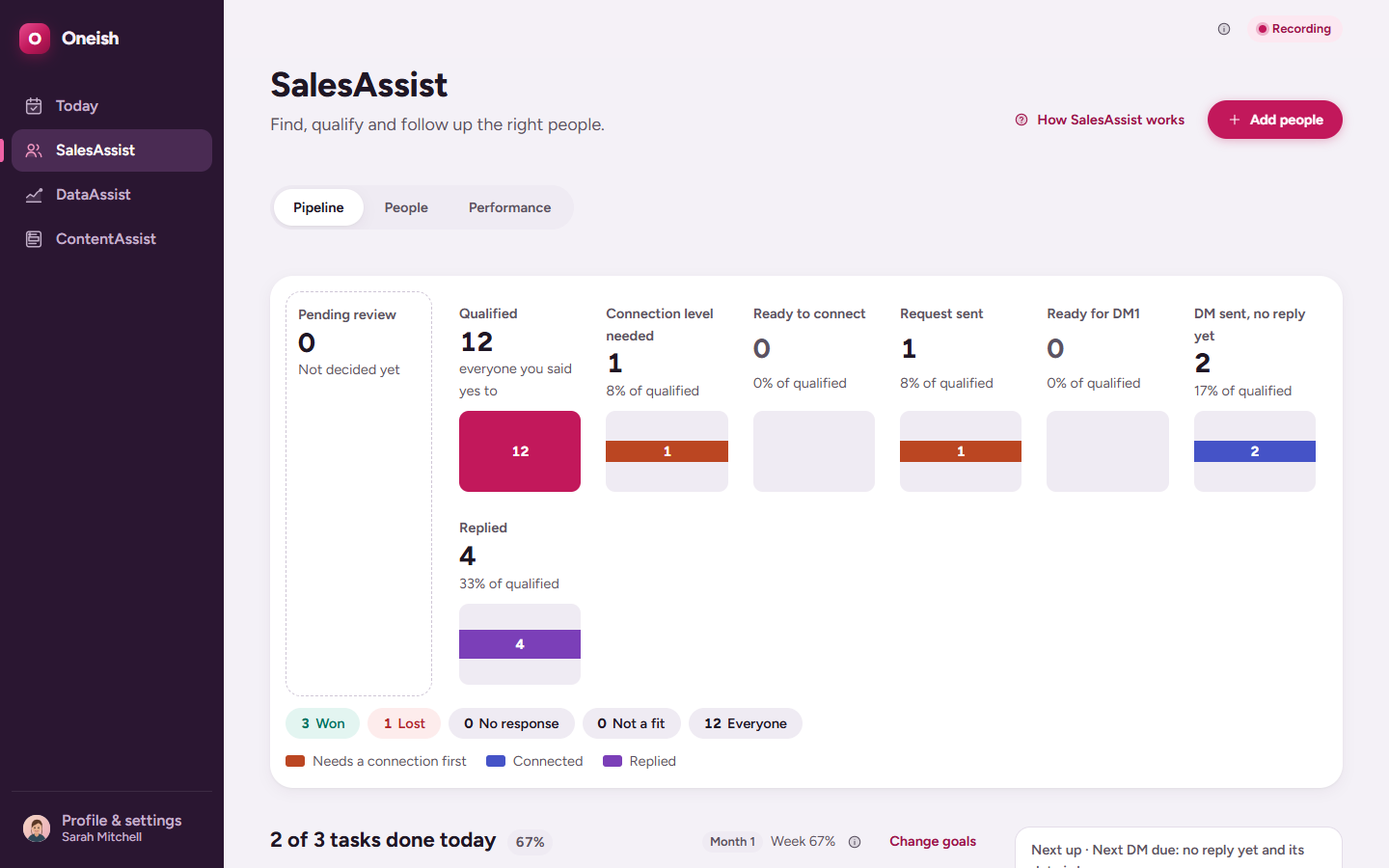Screen dimensions: 1389x868
Task: Click Sarah Mitchell's avatar picture
Action: coord(37,828)
